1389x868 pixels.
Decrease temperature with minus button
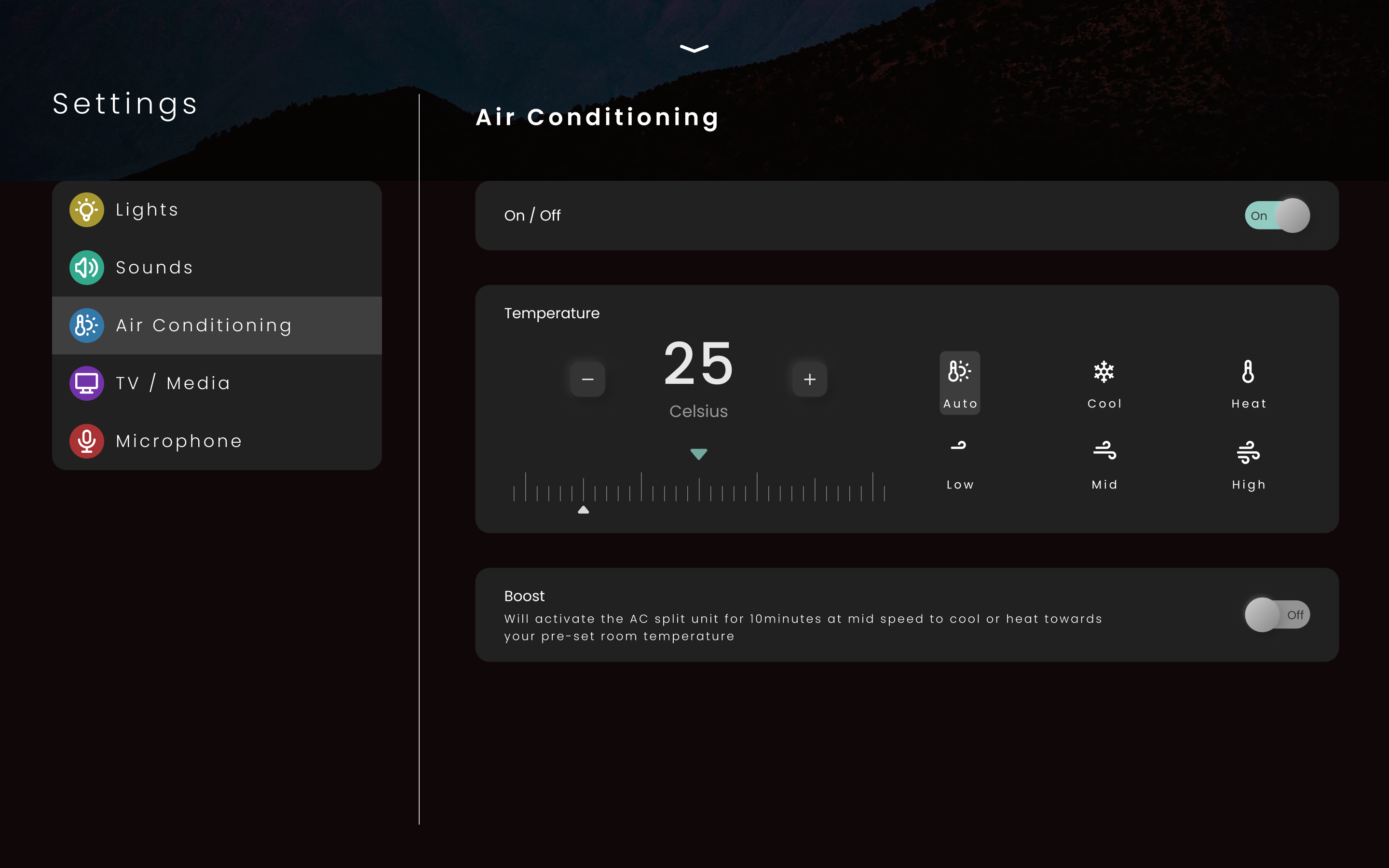click(587, 380)
